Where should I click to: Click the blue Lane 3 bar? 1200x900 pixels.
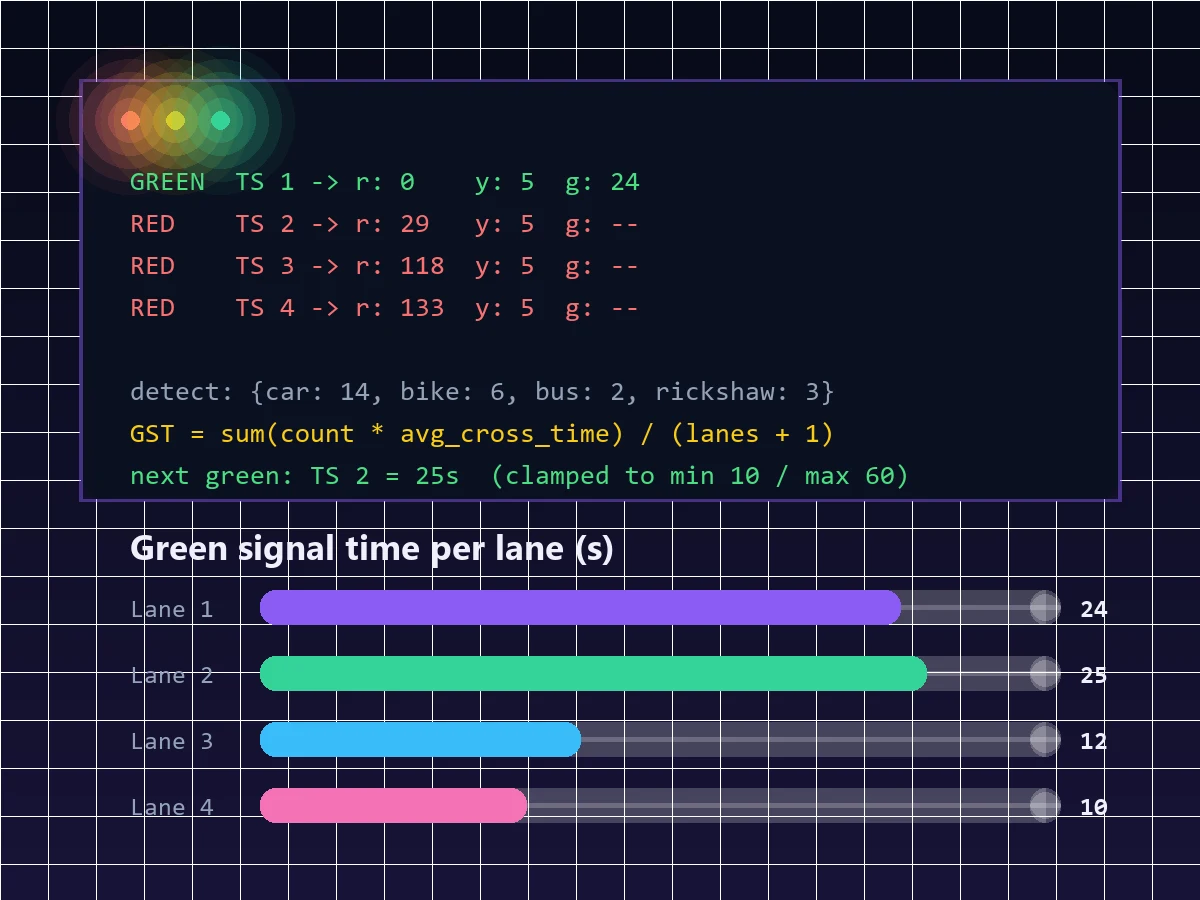[x=420, y=739]
